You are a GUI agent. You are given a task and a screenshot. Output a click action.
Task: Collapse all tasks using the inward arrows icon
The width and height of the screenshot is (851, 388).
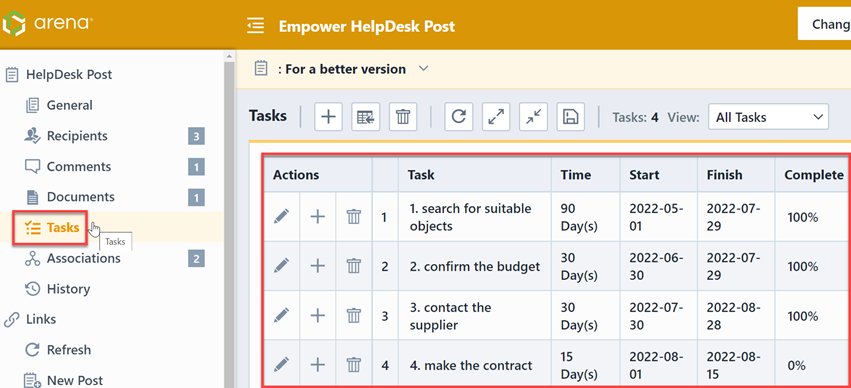coord(534,117)
